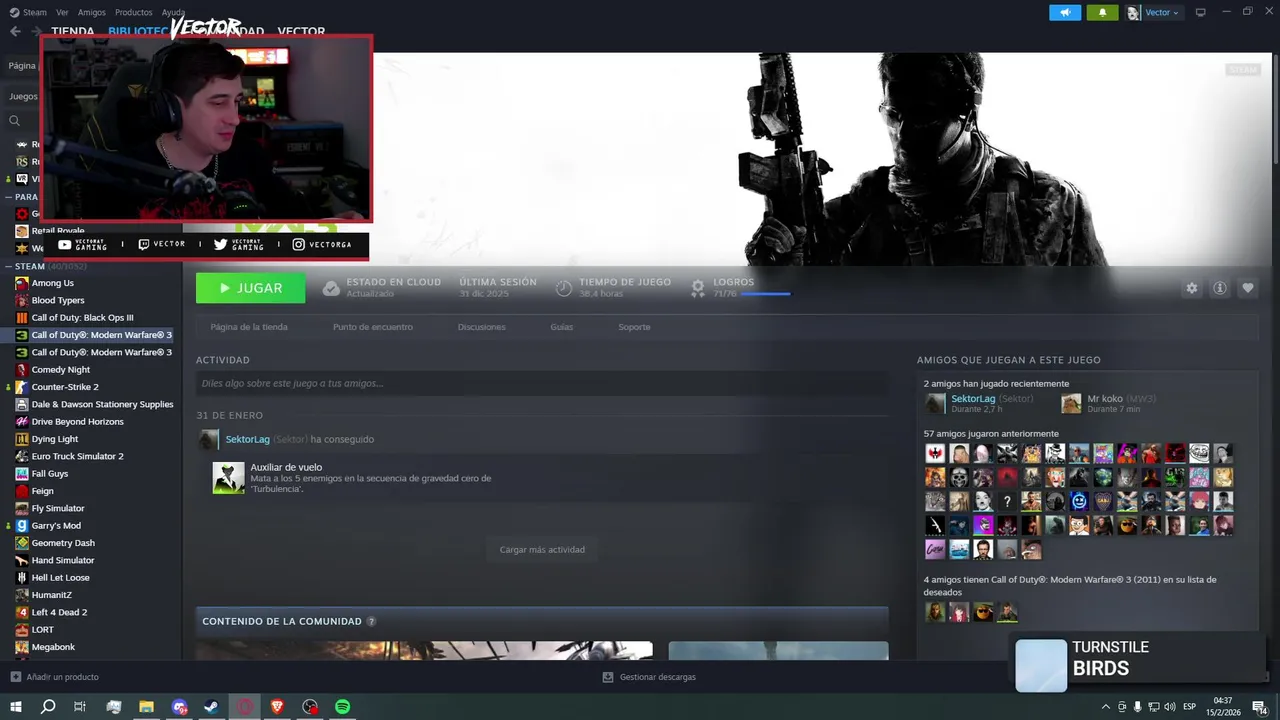This screenshot has width=1280, height=720.
Task: Select Comedy Night in the library
Action: click(61, 370)
